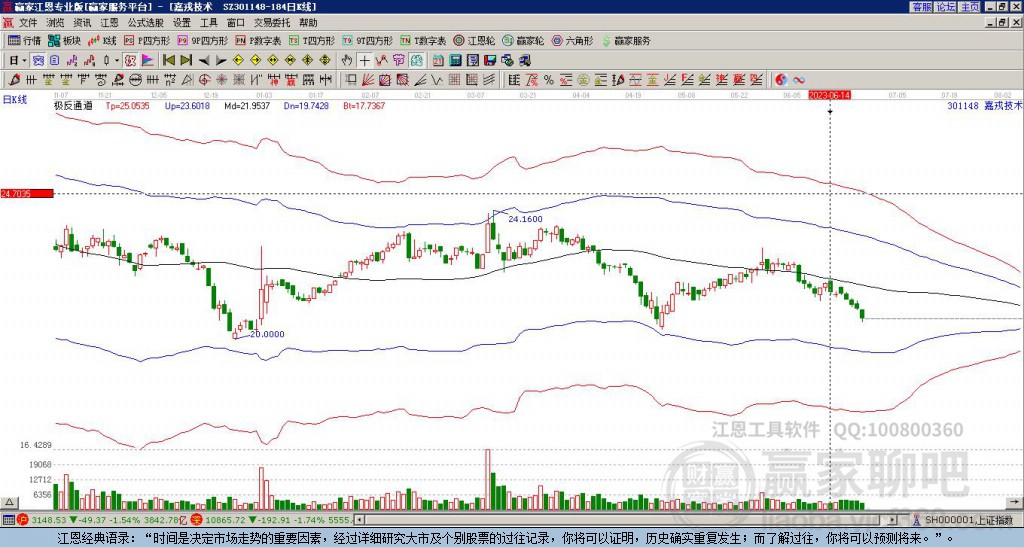Open the 9T四方形 tool
This screenshot has height=548, width=1024.
(x=368, y=40)
